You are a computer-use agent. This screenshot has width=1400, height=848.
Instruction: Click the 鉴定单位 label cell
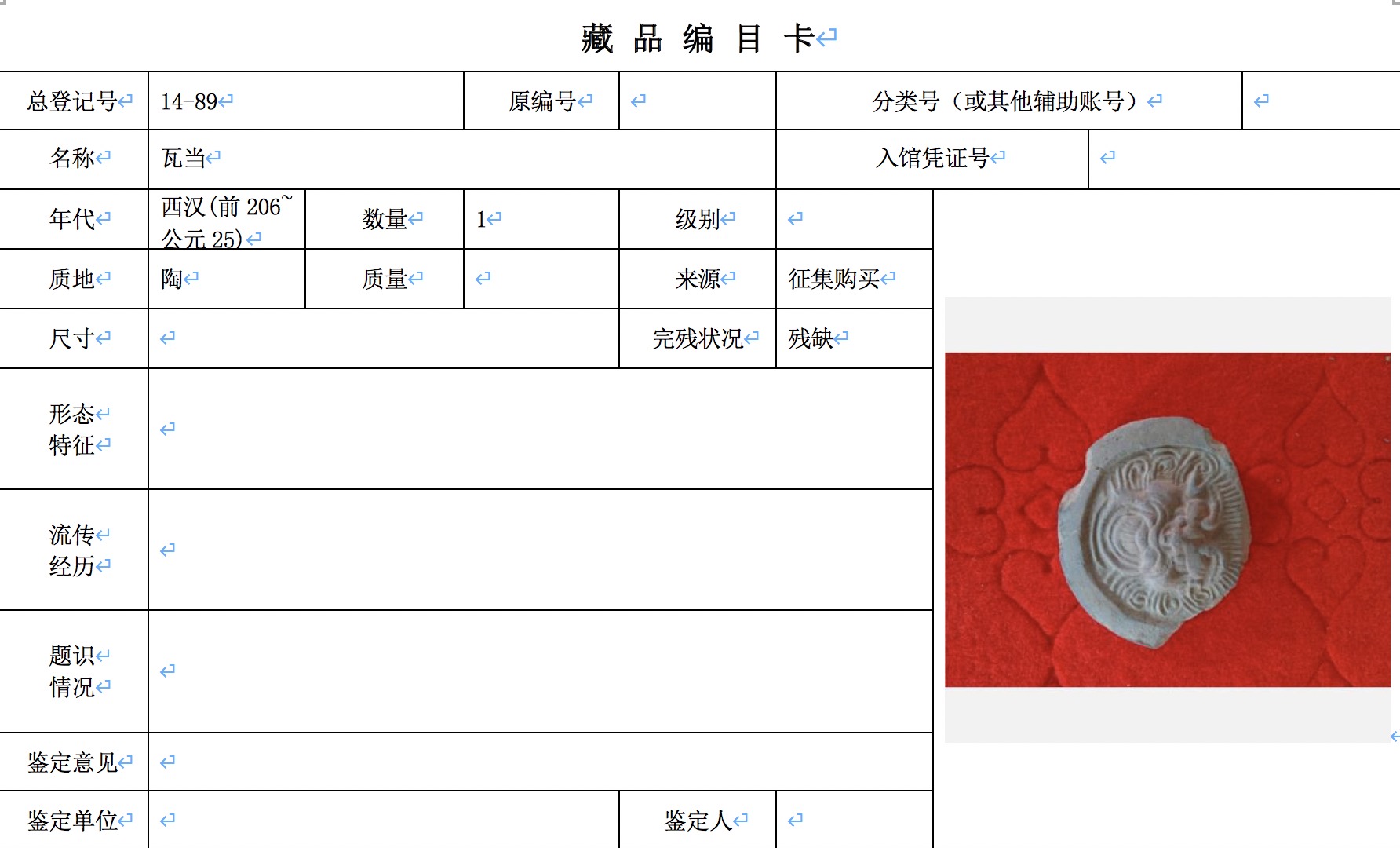pos(74,820)
